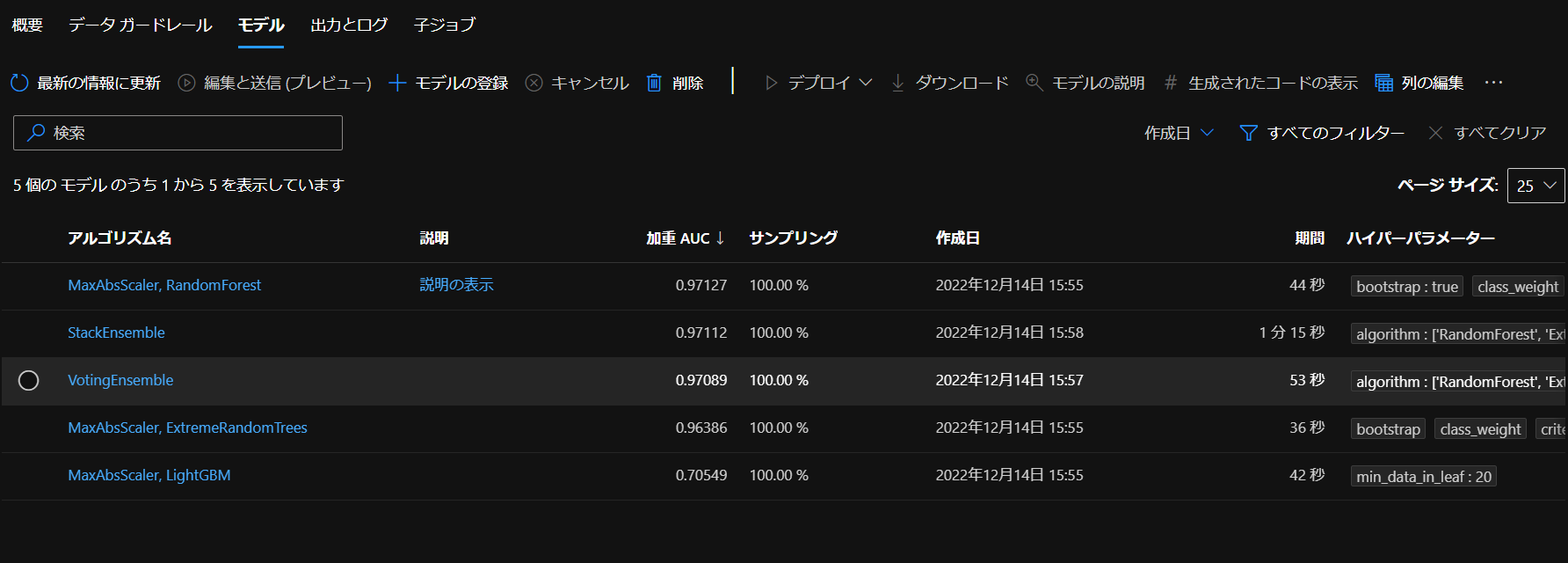Switch to the 出力とログ tab
The image size is (1568, 563).
349,25
